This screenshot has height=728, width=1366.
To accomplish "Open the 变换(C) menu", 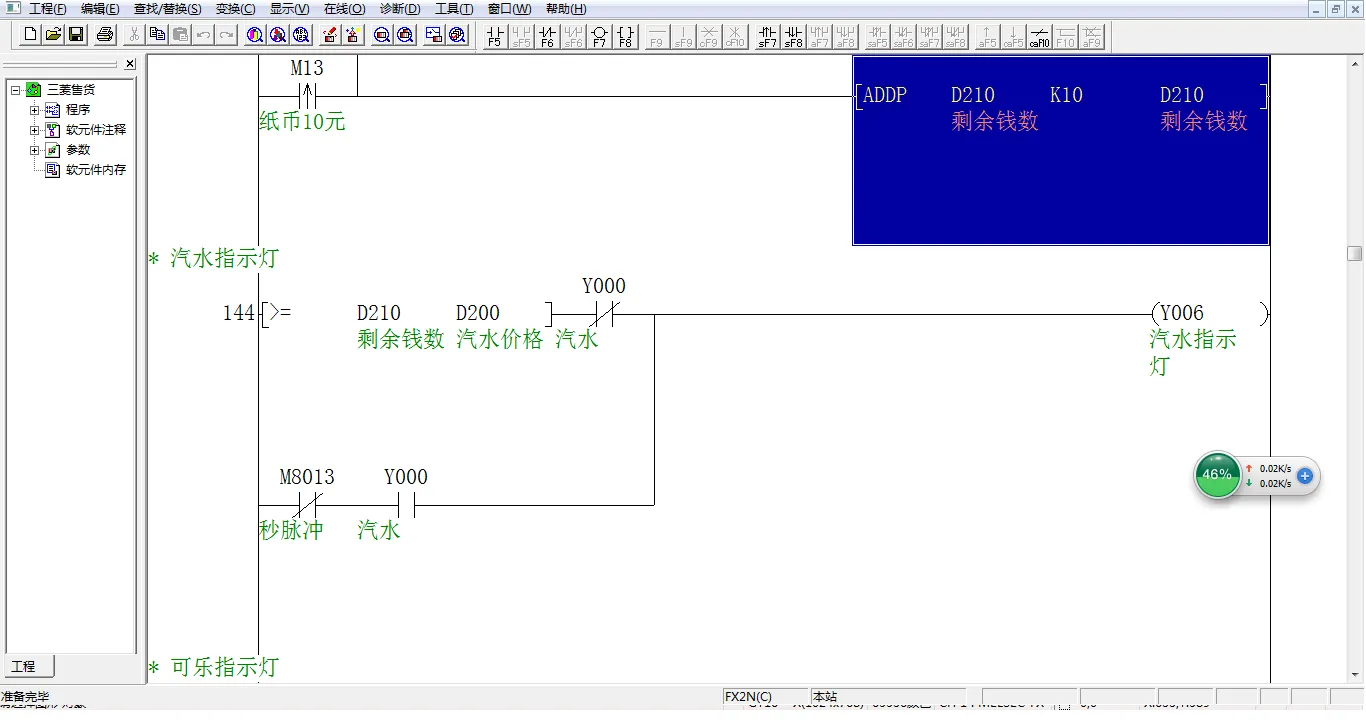I will pos(235,9).
